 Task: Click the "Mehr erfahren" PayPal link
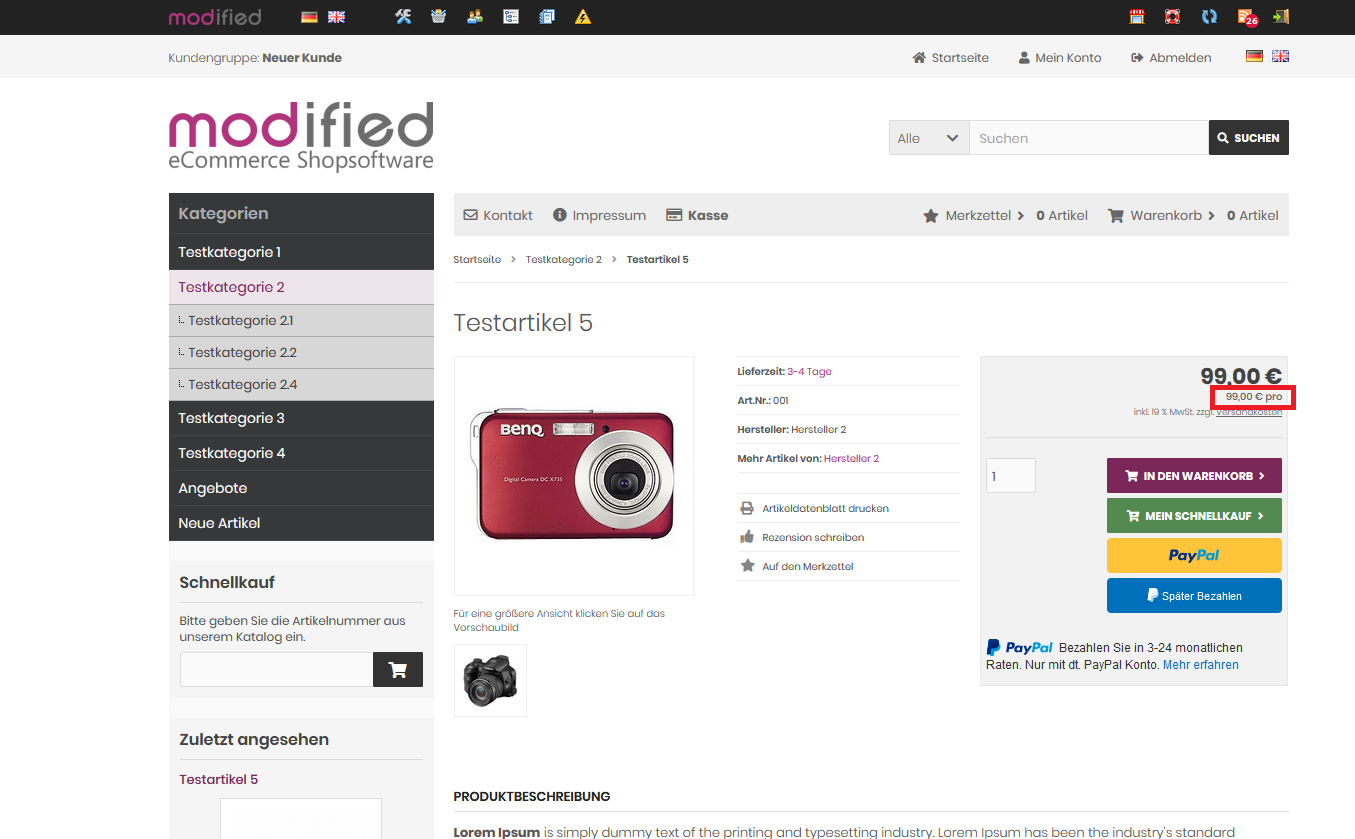click(1200, 665)
